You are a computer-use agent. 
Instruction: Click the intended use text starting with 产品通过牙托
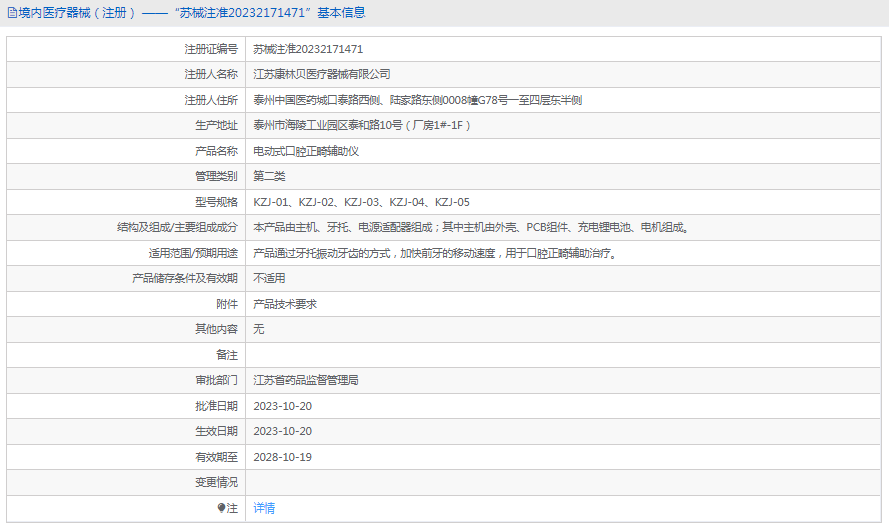(435, 253)
